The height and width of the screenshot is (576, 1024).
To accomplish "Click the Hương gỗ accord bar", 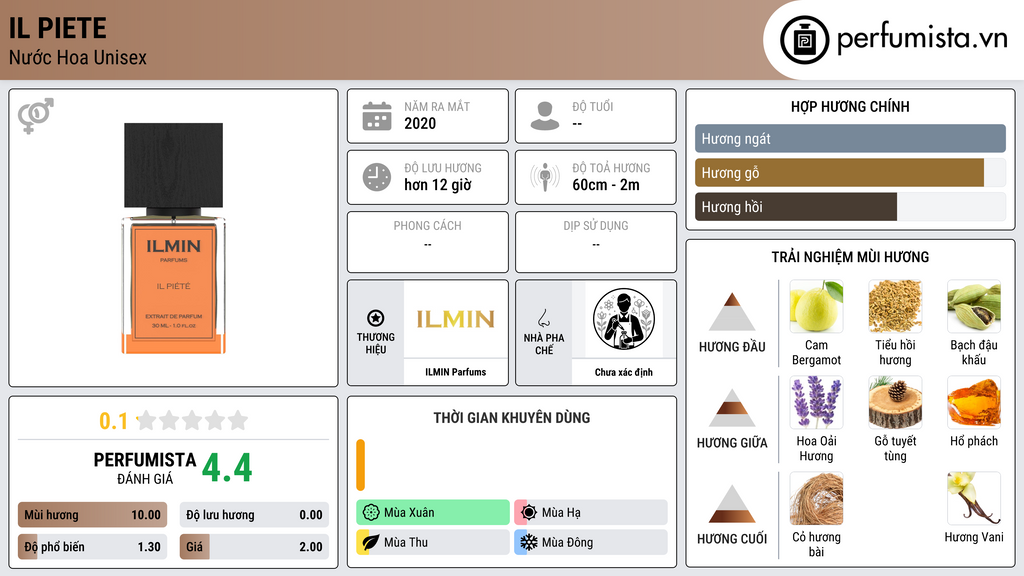I will pyautogui.click(x=850, y=172).
